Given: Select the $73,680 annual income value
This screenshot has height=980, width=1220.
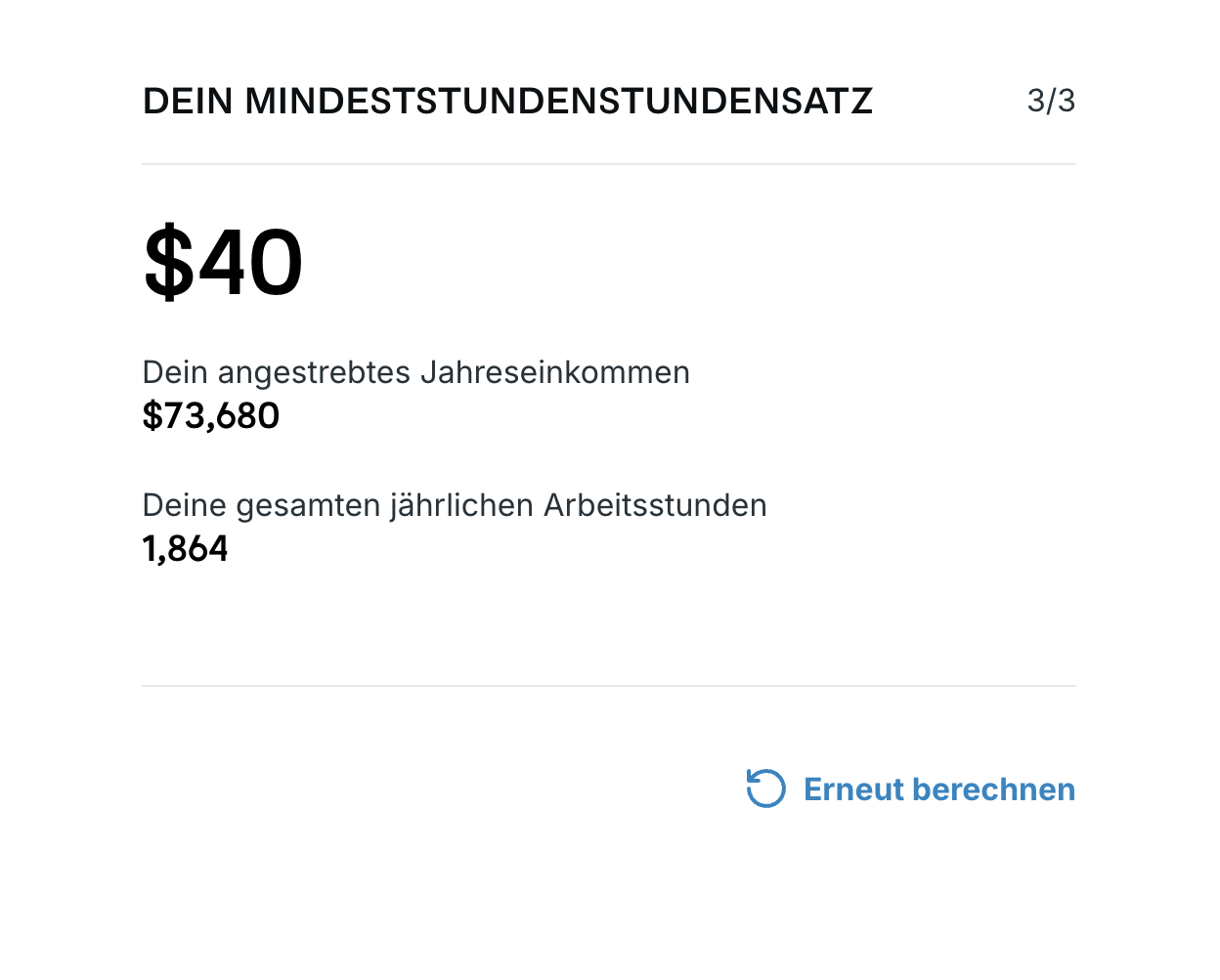Looking at the screenshot, I should point(211,414).
